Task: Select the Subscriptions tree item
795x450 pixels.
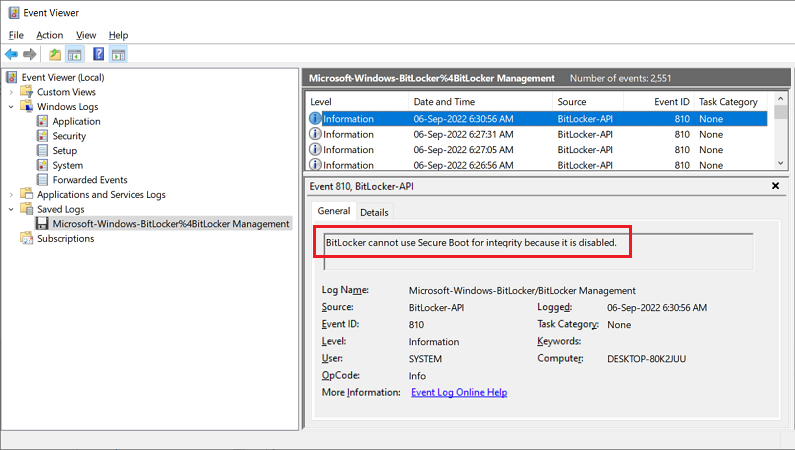Action: [x=65, y=238]
